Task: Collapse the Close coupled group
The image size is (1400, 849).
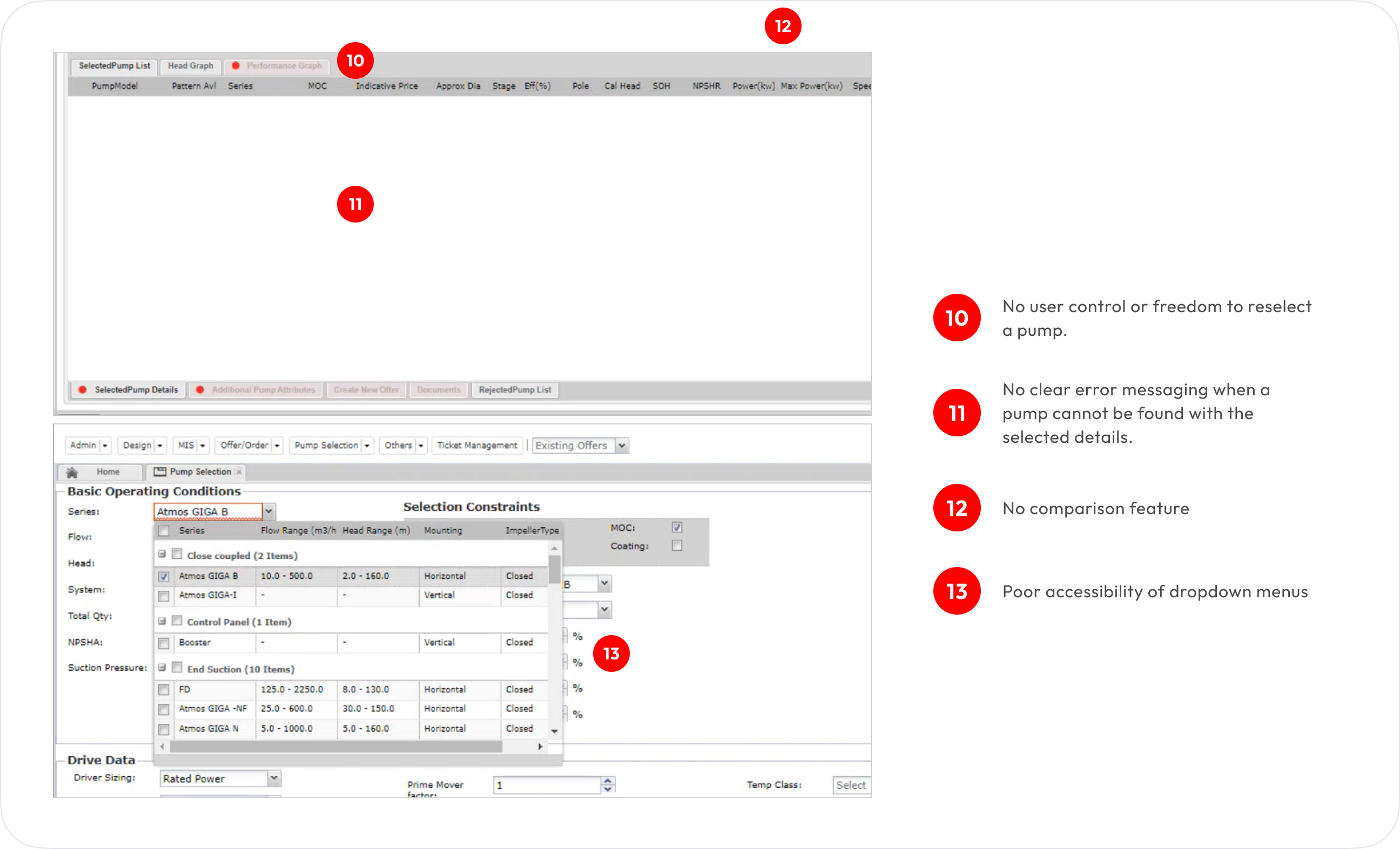Action: pos(162,554)
